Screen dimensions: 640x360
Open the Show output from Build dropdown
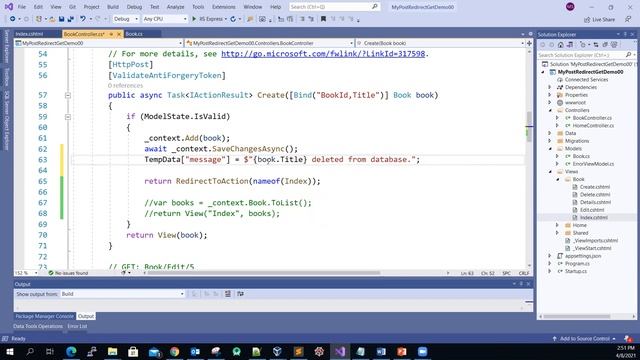122,294
